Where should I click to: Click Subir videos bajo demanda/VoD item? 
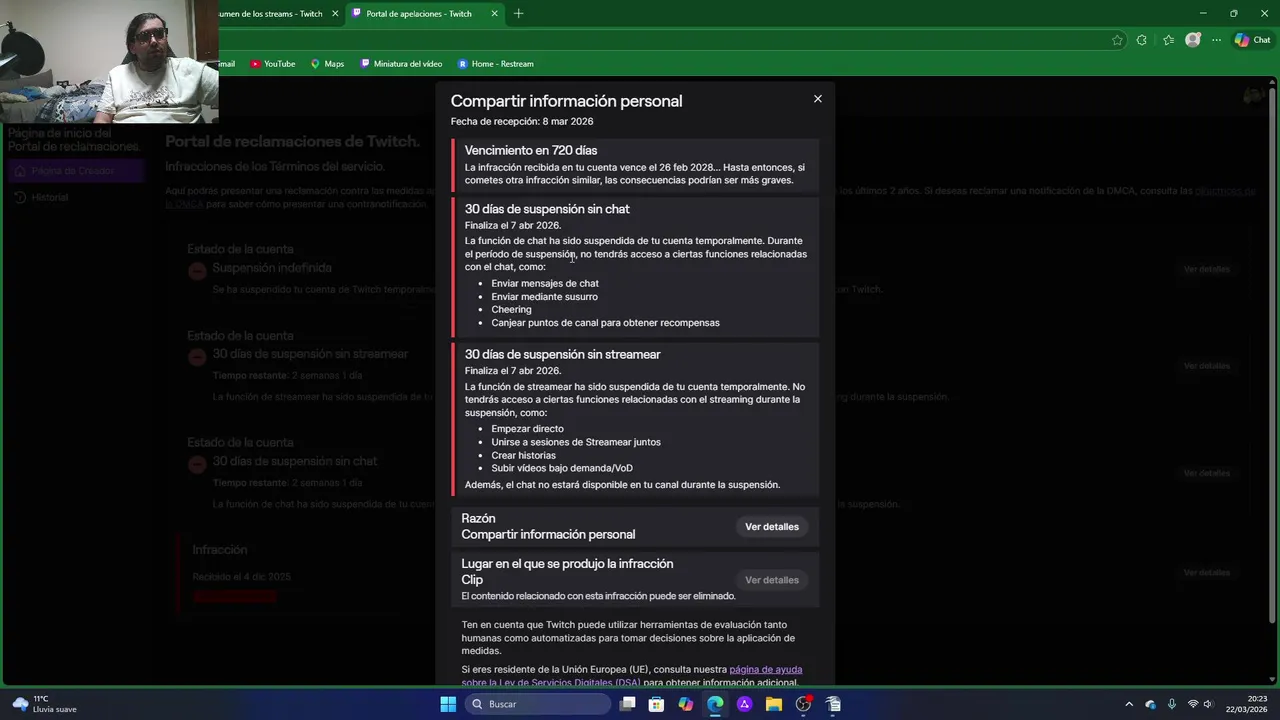pos(562,468)
